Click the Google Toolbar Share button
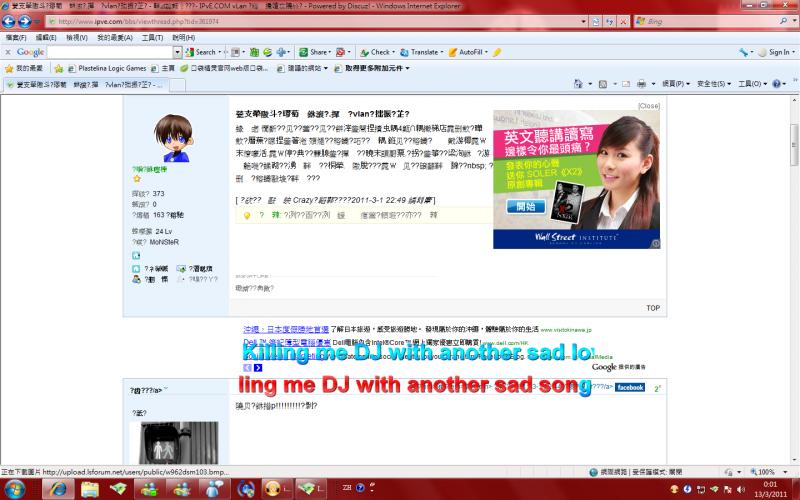The width and height of the screenshot is (800, 500). point(315,52)
